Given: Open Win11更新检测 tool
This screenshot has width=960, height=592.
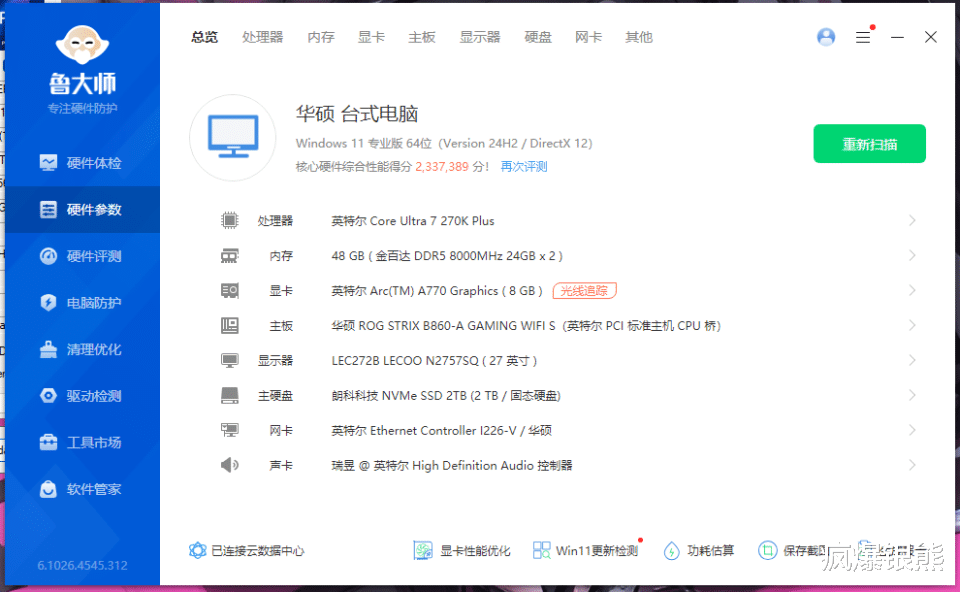Looking at the screenshot, I should click(x=585, y=550).
